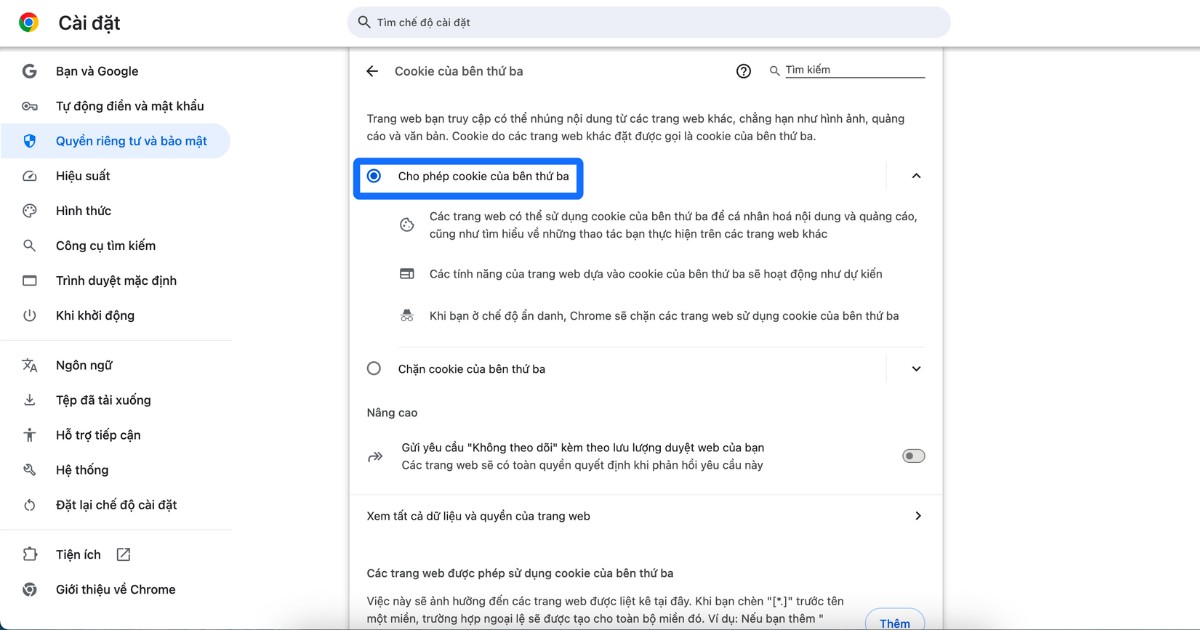Screen dimensions: 1200x630
Task: Click the incognito icon in the cookie description
Action: click(407, 315)
